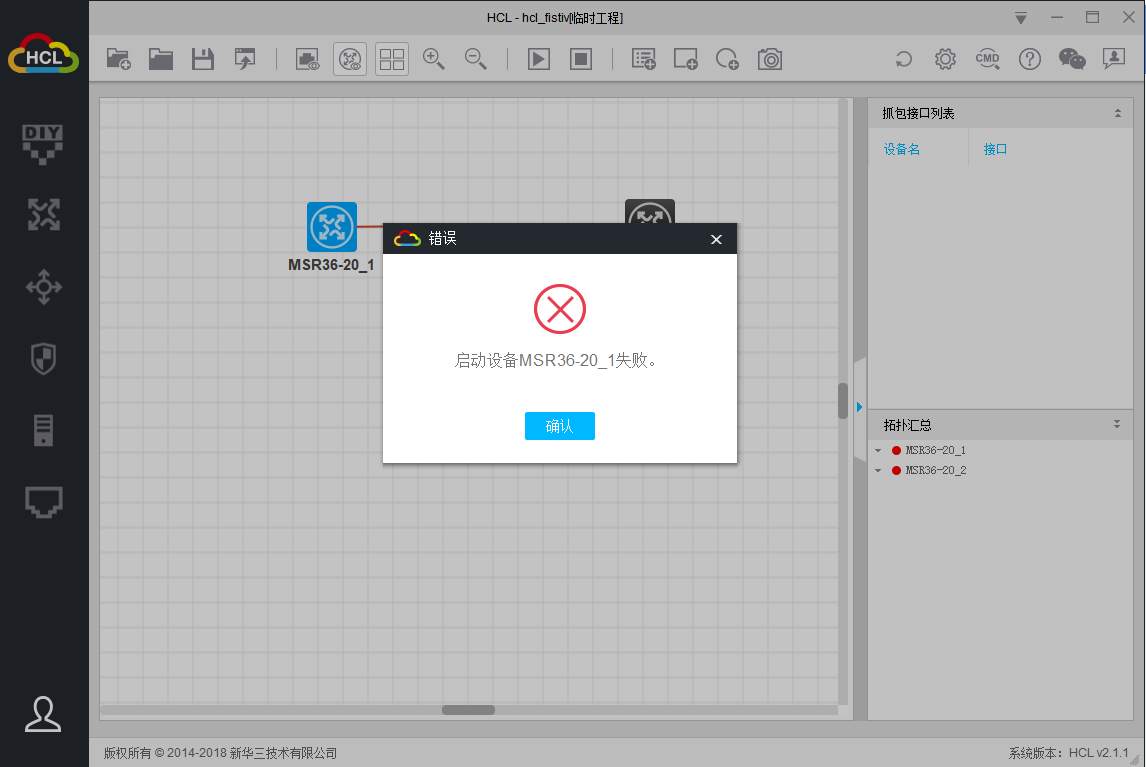Expand MSR36-20_2 in topology summary
The width and height of the screenshot is (1146, 767).
click(x=877, y=470)
